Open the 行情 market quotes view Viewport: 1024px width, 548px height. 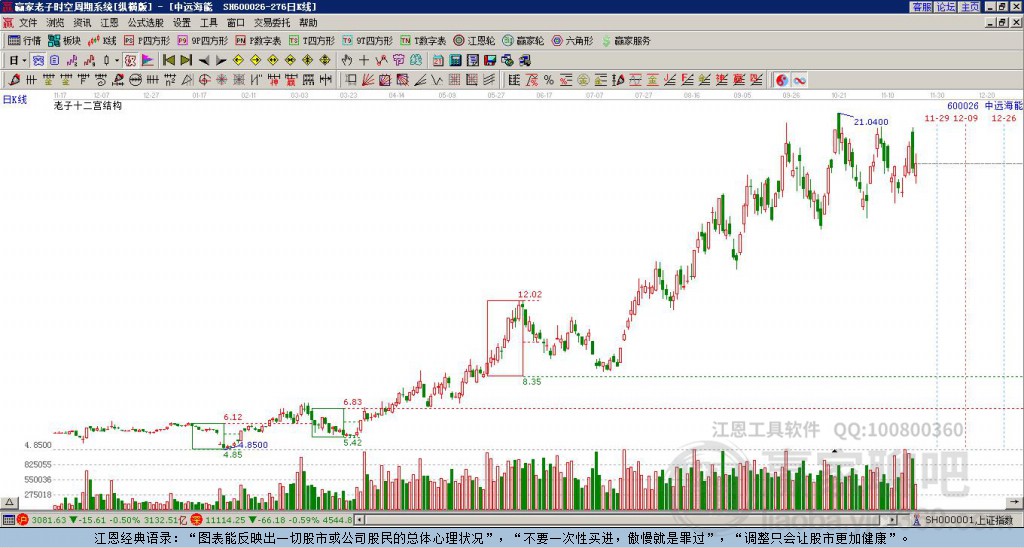click(x=25, y=40)
